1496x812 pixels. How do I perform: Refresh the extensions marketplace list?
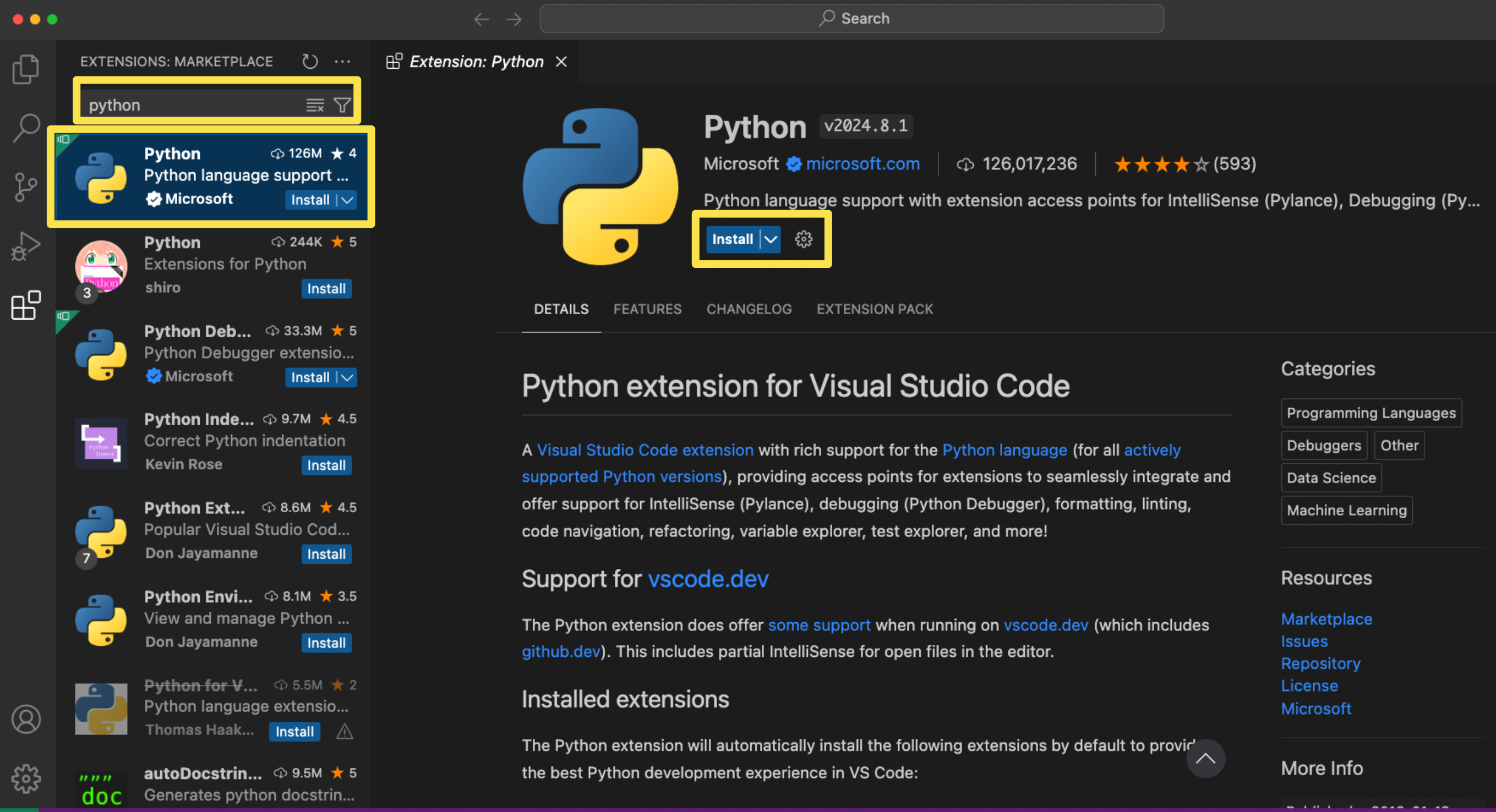[310, 62]
